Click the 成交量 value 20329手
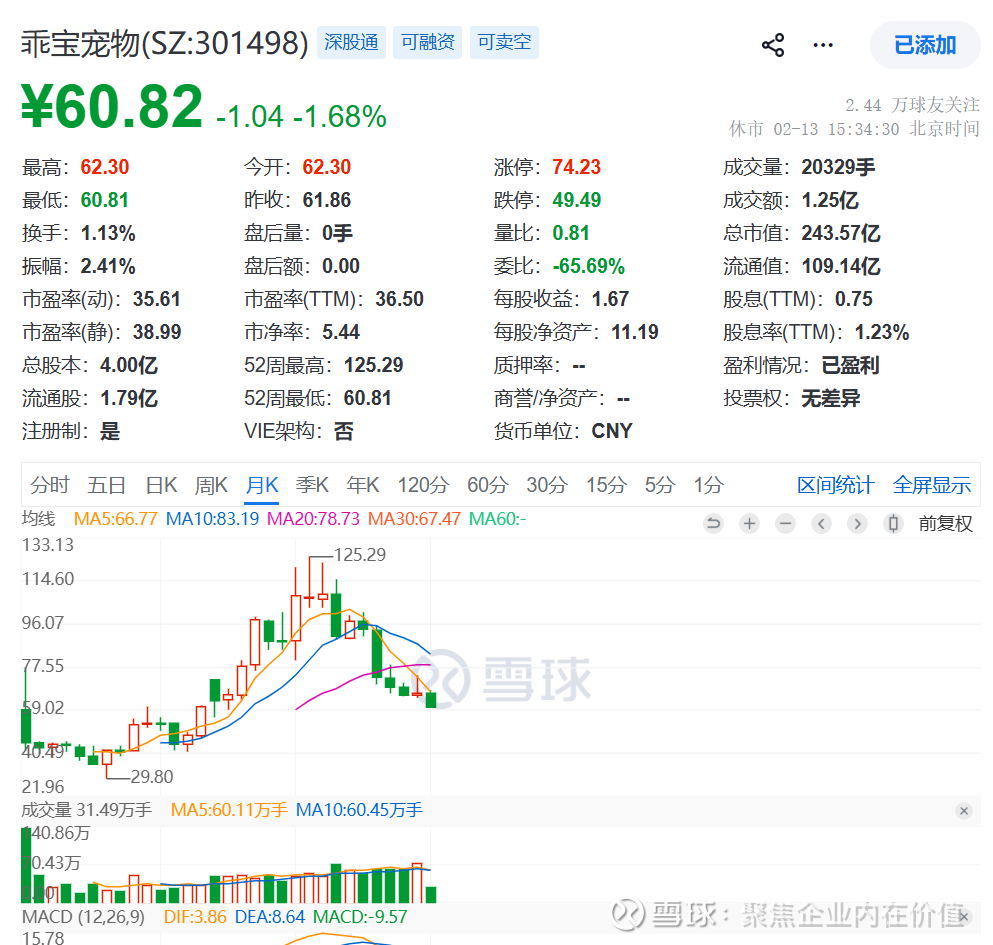This screenshot has width=993, height=945. (x=838, y=167)
